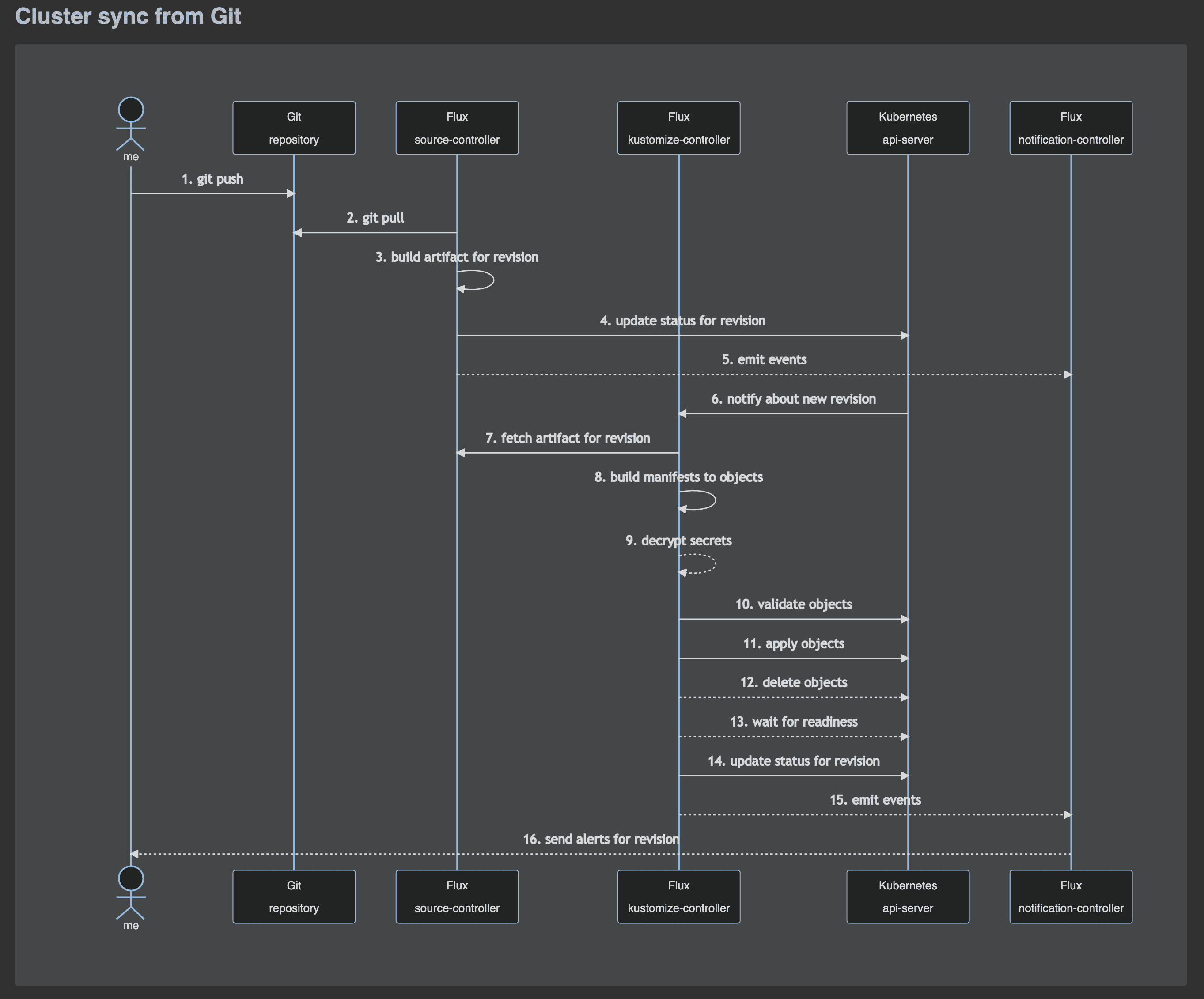Image resolution: width=1204 pixels, height=999 pixels.
Task: Click '4. update status for revision' label
Action: point(682,320)
